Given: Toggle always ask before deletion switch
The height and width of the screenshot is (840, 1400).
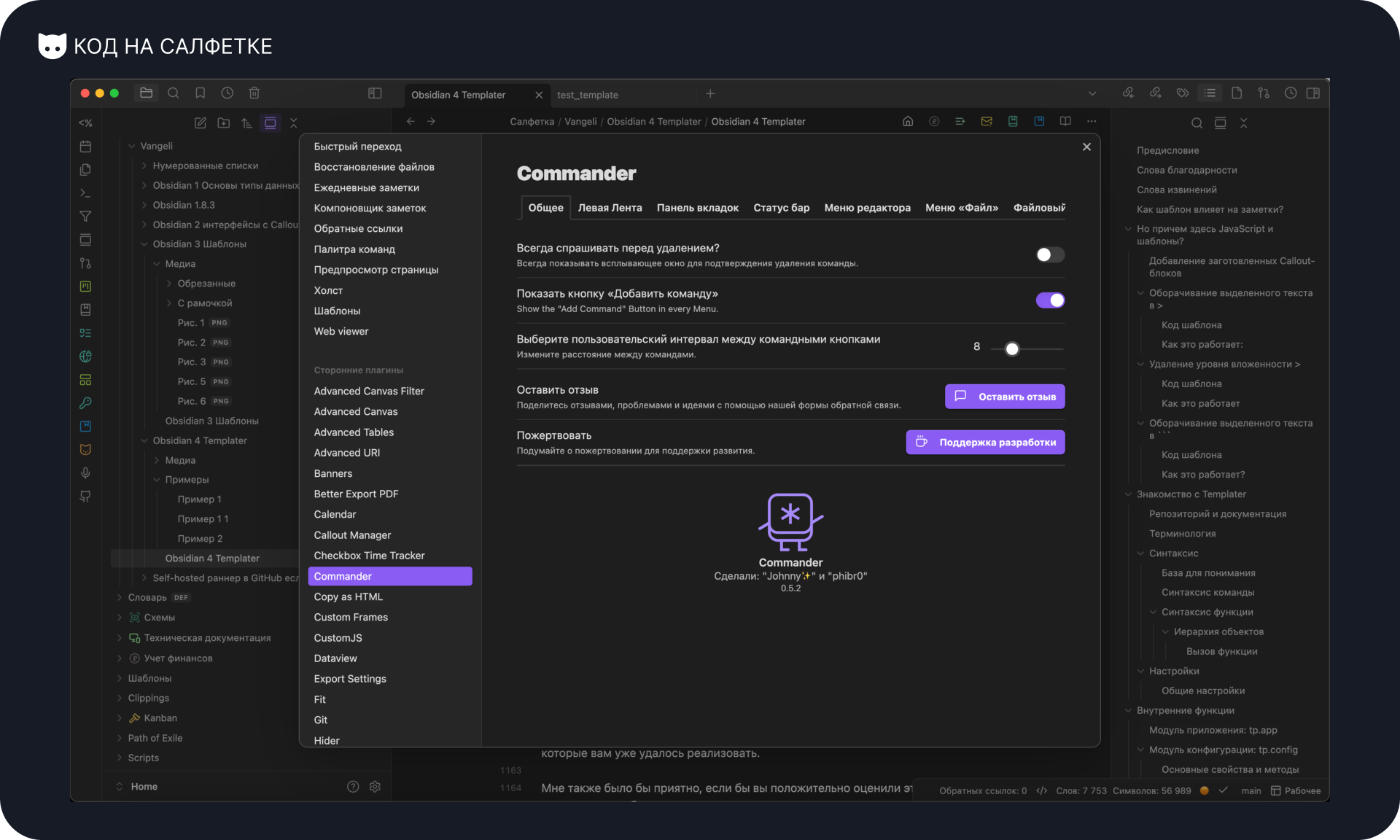Looking at the screenshot, I should coord(1050,254).
